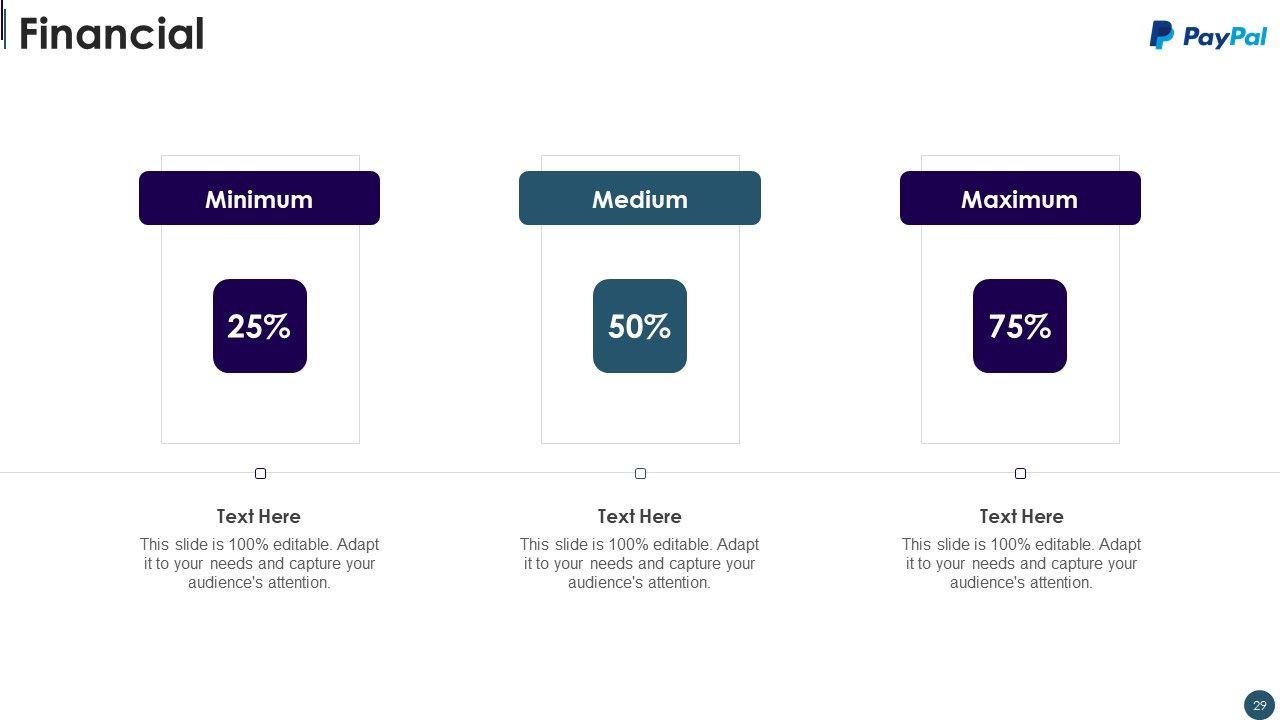Click the square marker below Medium card

[x=640, y=473]
